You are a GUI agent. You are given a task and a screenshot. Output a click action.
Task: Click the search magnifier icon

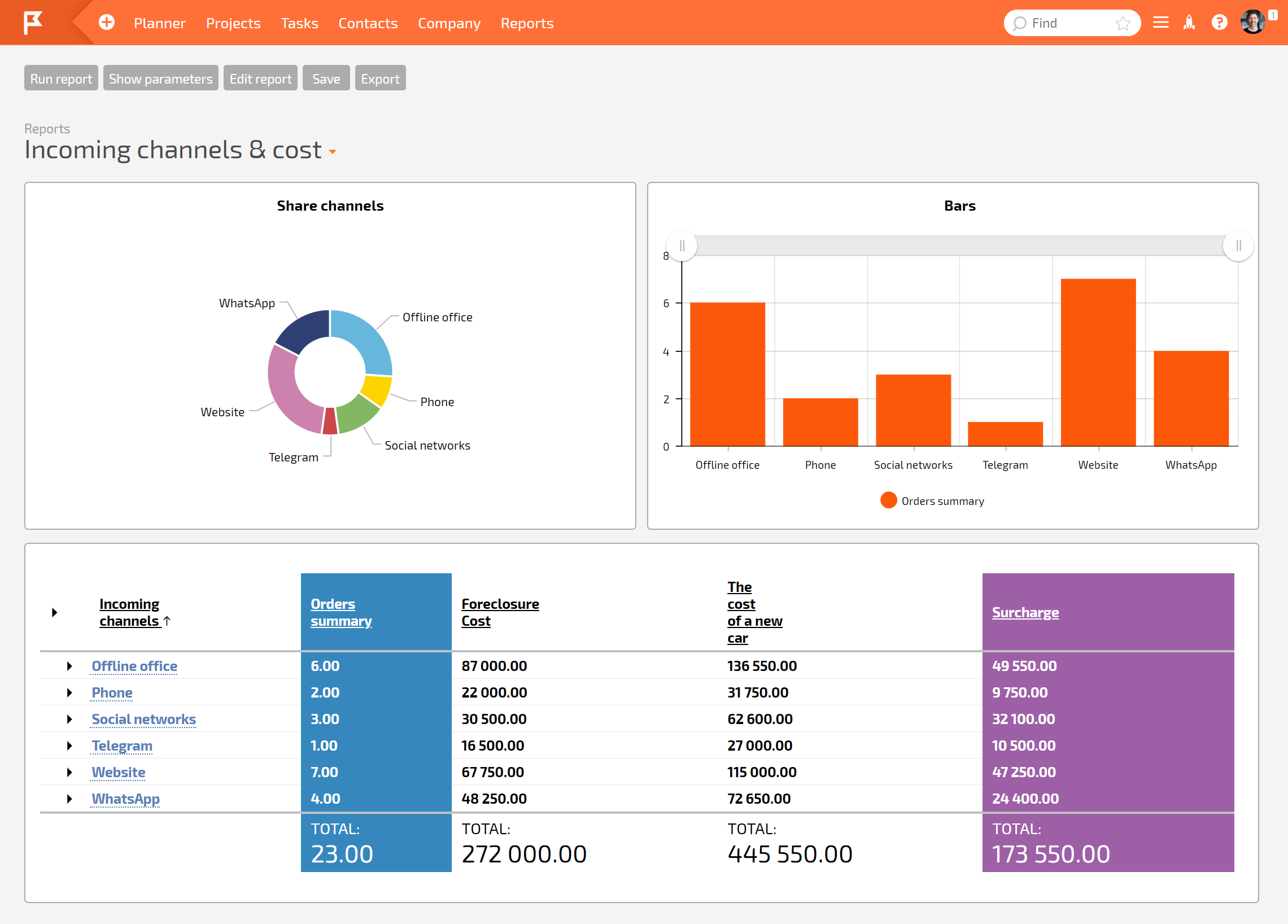tap(1019, 23)
